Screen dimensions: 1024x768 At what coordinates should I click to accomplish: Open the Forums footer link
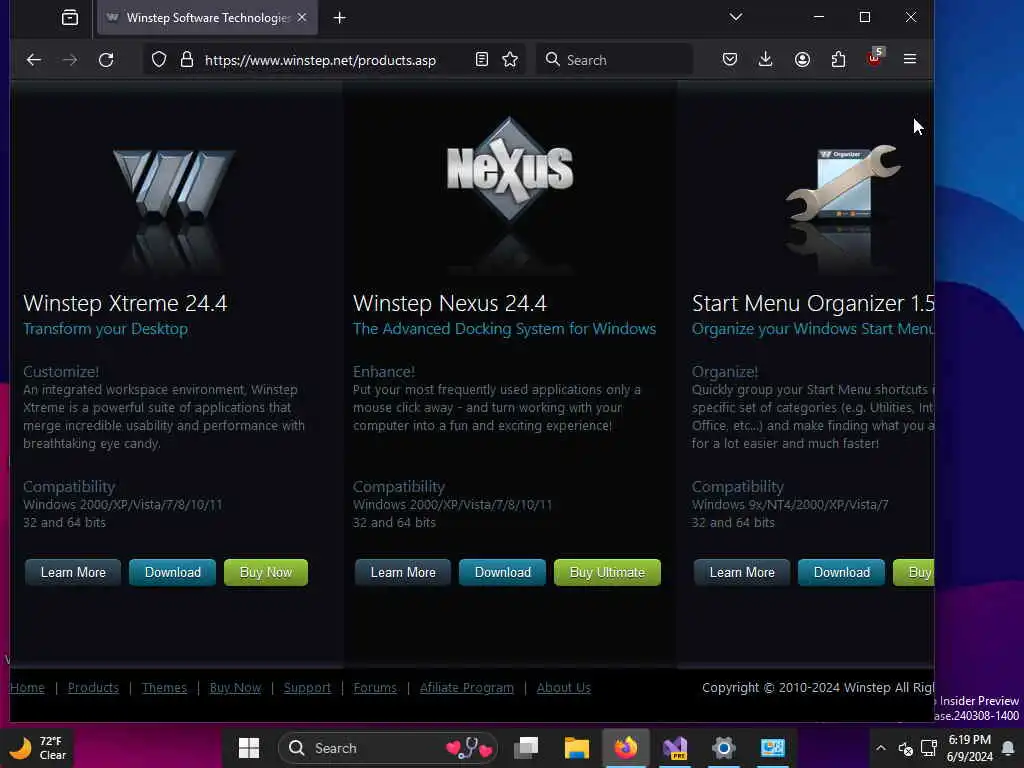point(375,688)
